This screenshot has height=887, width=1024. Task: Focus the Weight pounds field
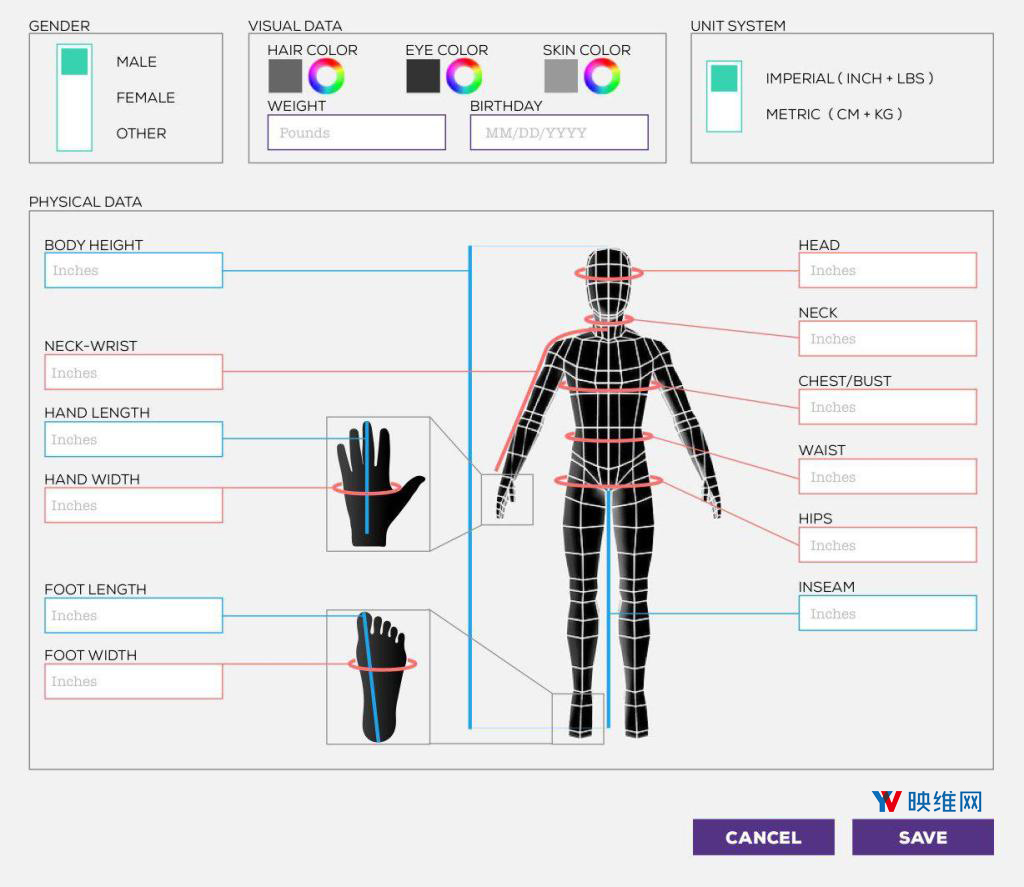click(357, 133)
